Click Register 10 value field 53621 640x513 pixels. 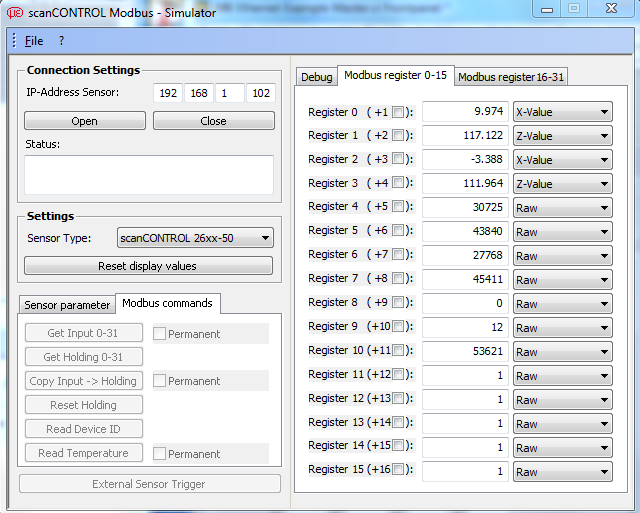tap(465, 351)
